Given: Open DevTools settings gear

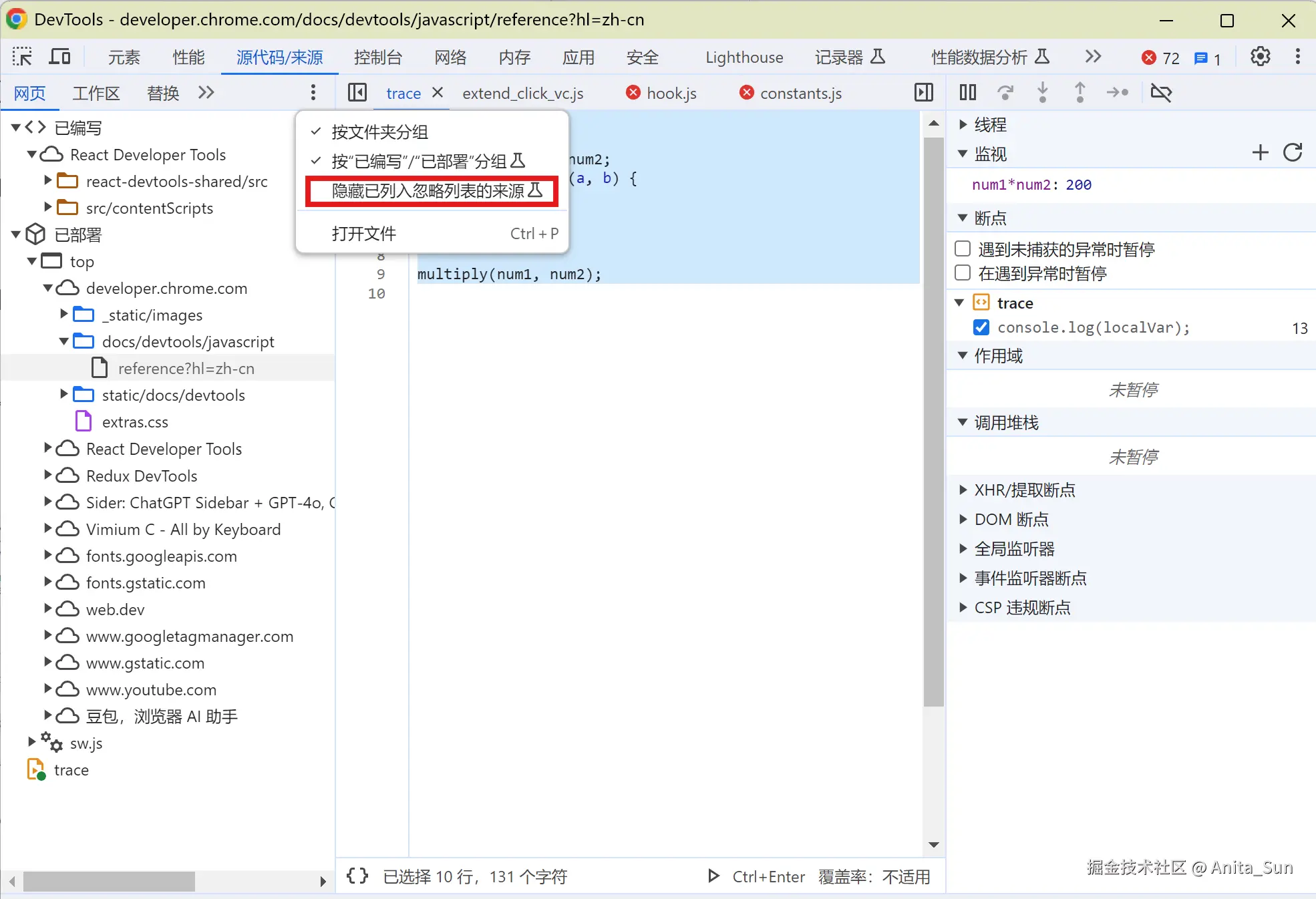Looking at the screenshot, I should [1260, 57].
